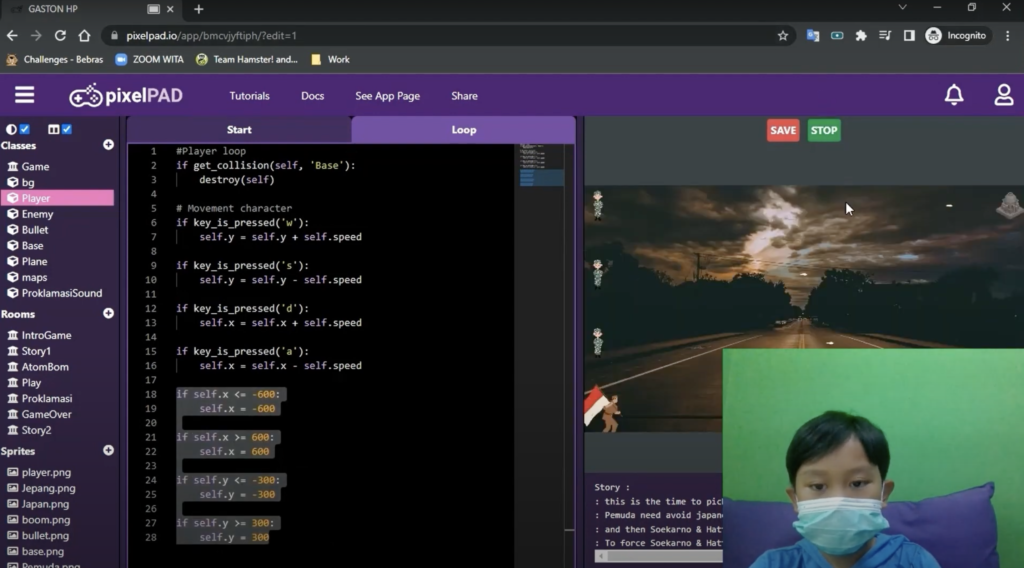Toggle the split layout columns checkbox
The image size is (1024, 568).
[67, 129]
